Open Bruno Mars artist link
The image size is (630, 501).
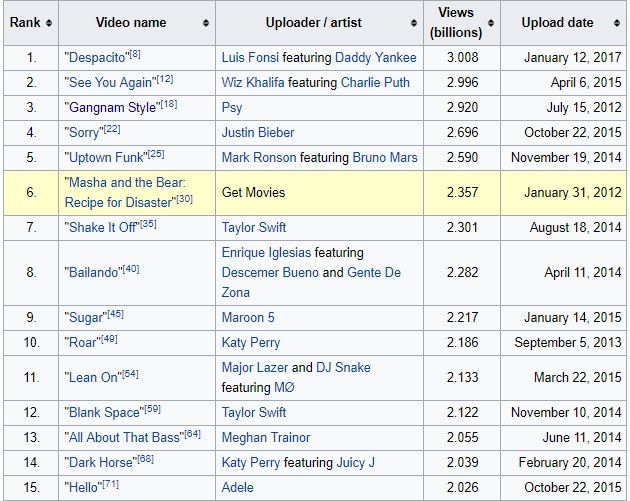coord(385,157)
